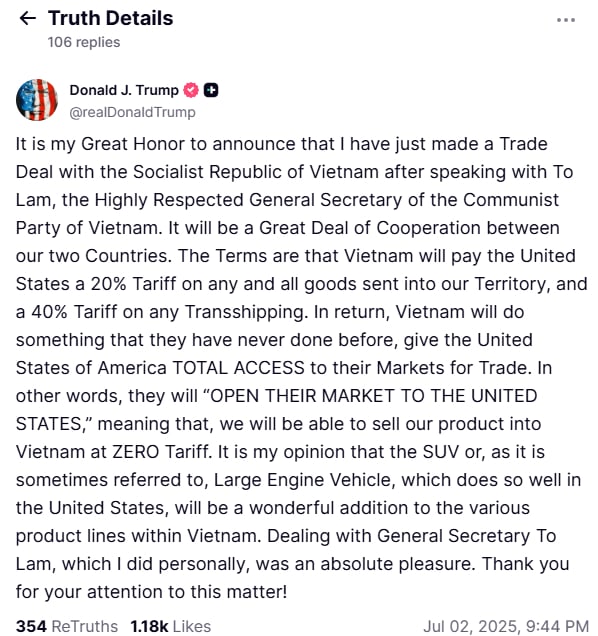
Task: Click the @realDonaldTrump handle
Action: [132, 112]
